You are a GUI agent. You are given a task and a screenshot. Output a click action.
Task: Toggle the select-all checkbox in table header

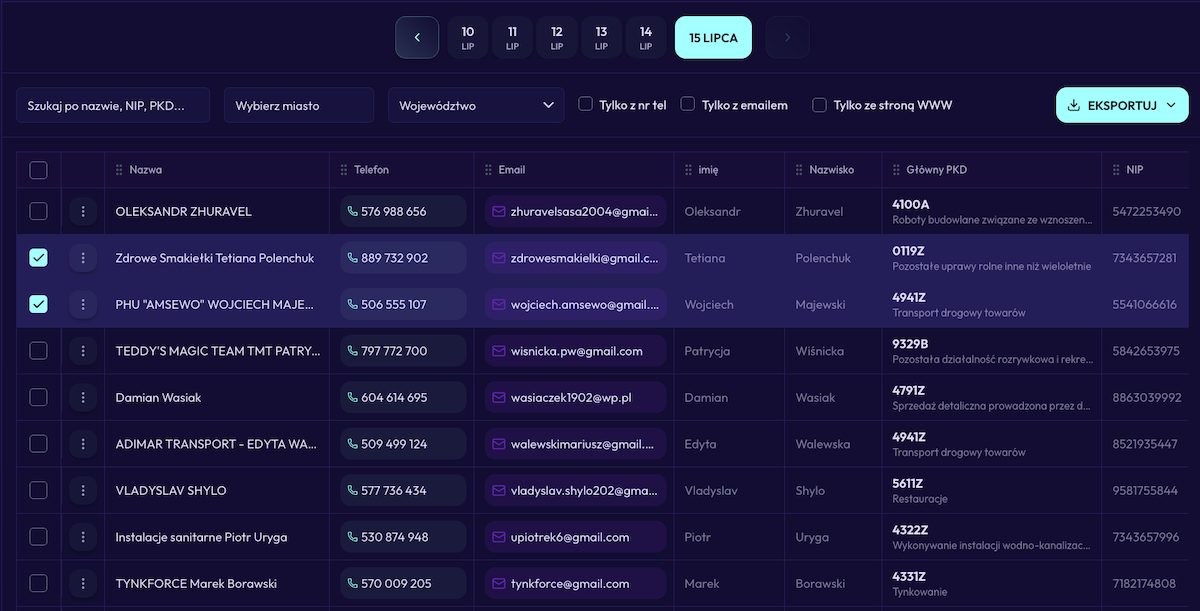click(x=38, y=170)
